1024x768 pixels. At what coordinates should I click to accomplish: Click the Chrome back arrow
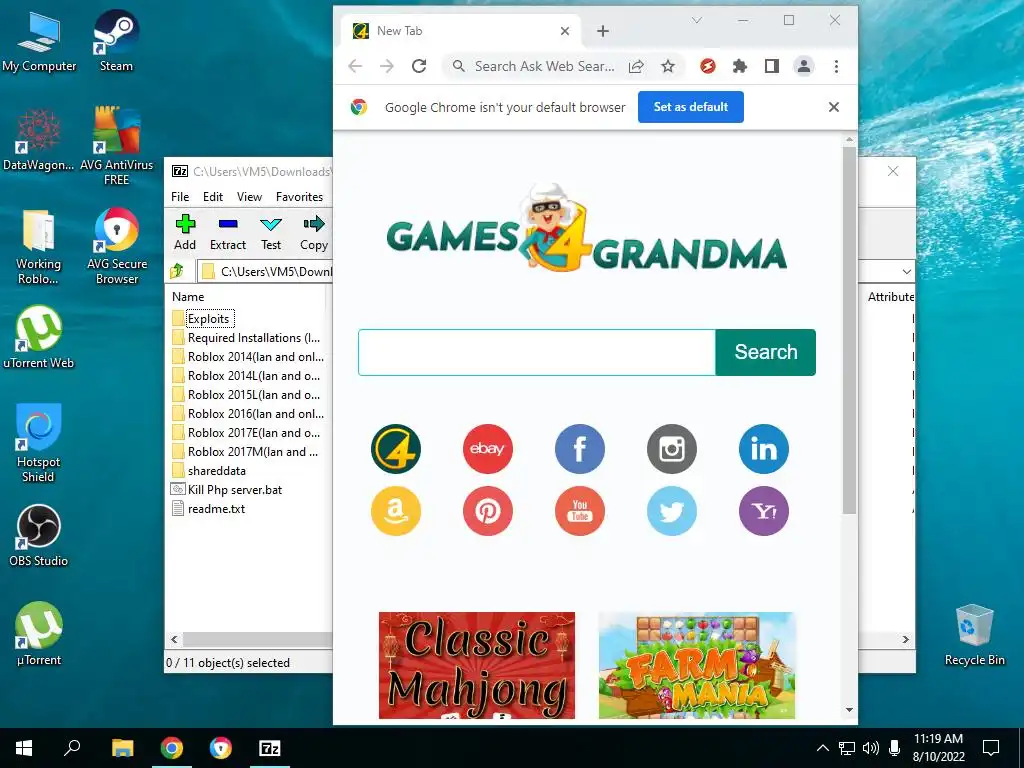[355, 66]
